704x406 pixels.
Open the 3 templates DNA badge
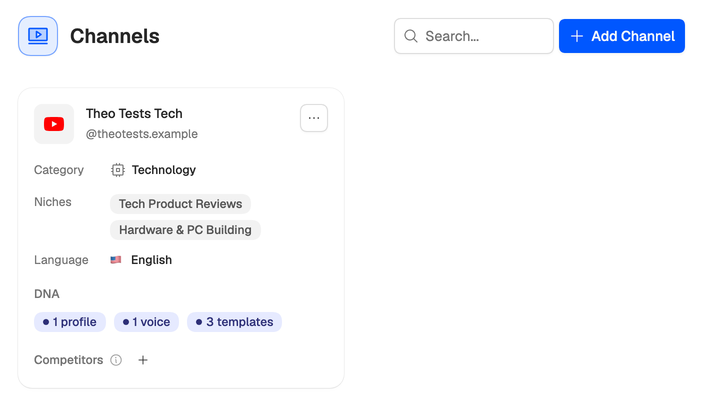[x=234, y=322]
